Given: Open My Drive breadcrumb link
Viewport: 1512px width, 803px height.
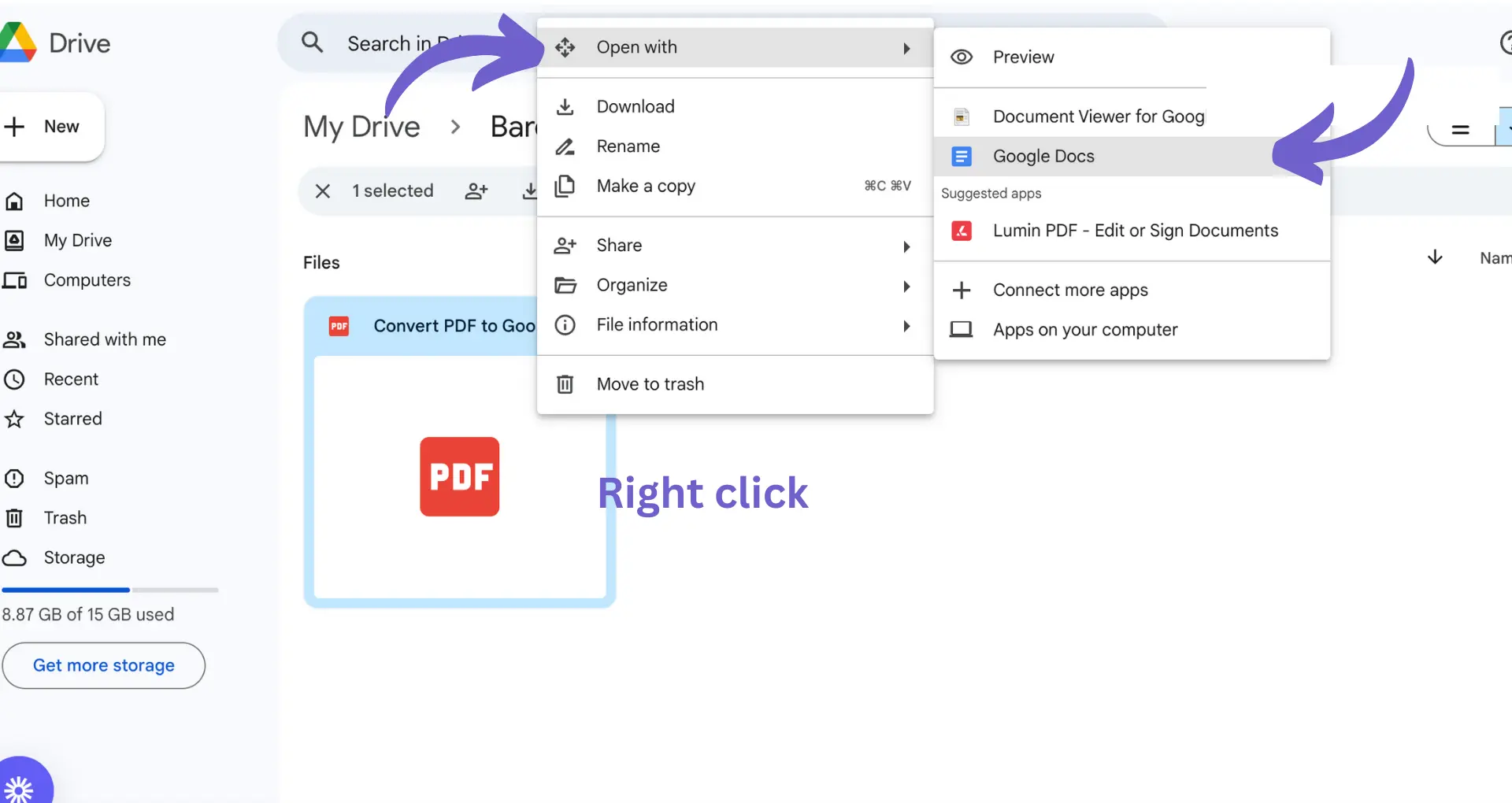Looking at the screenshot, I should click(x=362, y=127).
